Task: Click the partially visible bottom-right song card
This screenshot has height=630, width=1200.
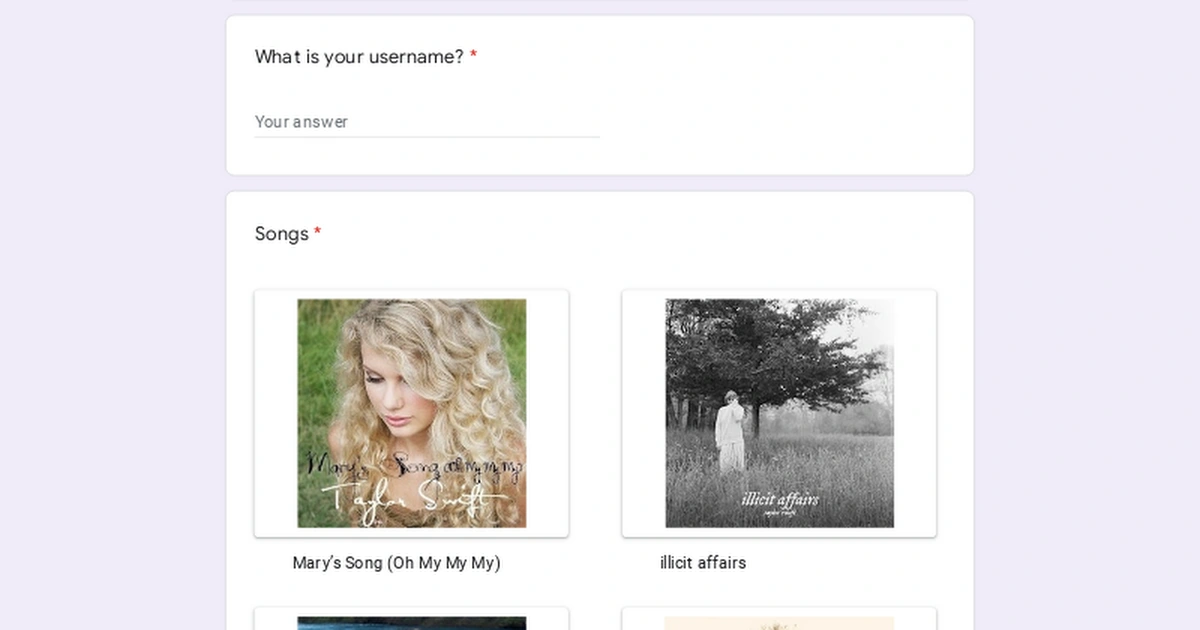Action: click(779, 620)
